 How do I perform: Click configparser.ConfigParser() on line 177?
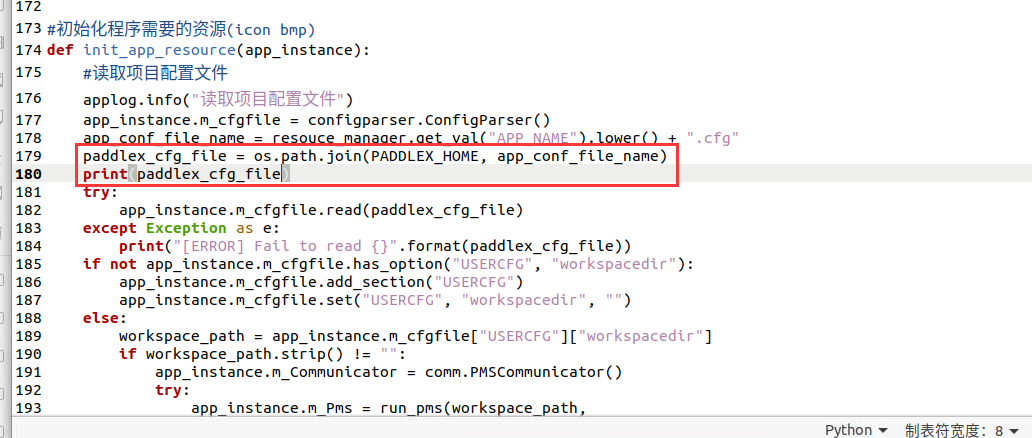pyautogui.click(x=428, y=120)
